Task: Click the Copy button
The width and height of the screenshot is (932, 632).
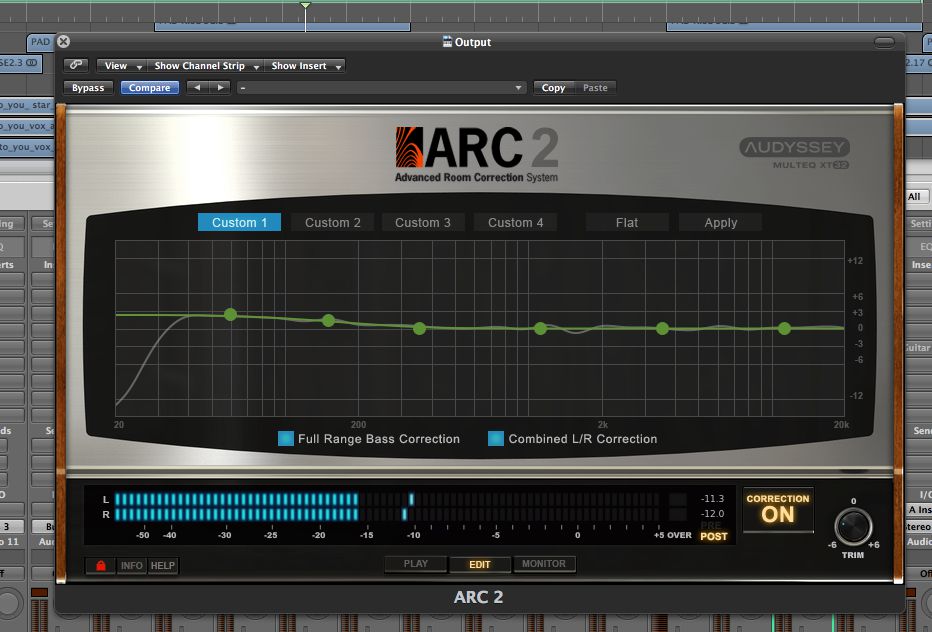Action: 553,87
